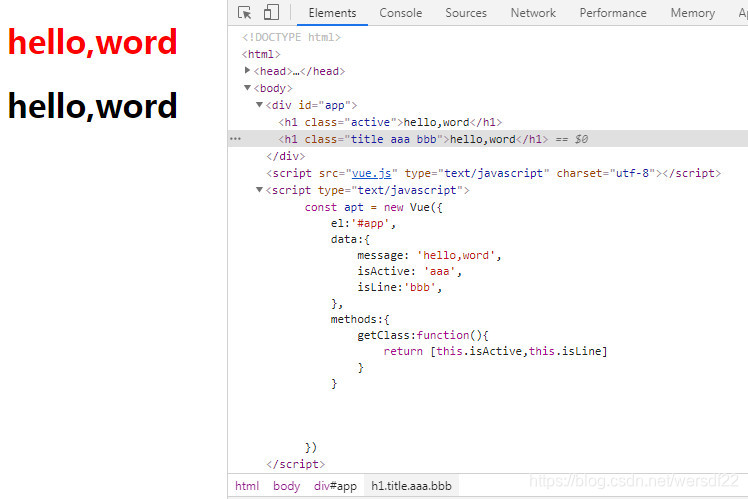The width and height of the screenshot is (748, 499).
Task: Select the h1.title.aaa.bbb breadcrumb
Action: (411, 486)
